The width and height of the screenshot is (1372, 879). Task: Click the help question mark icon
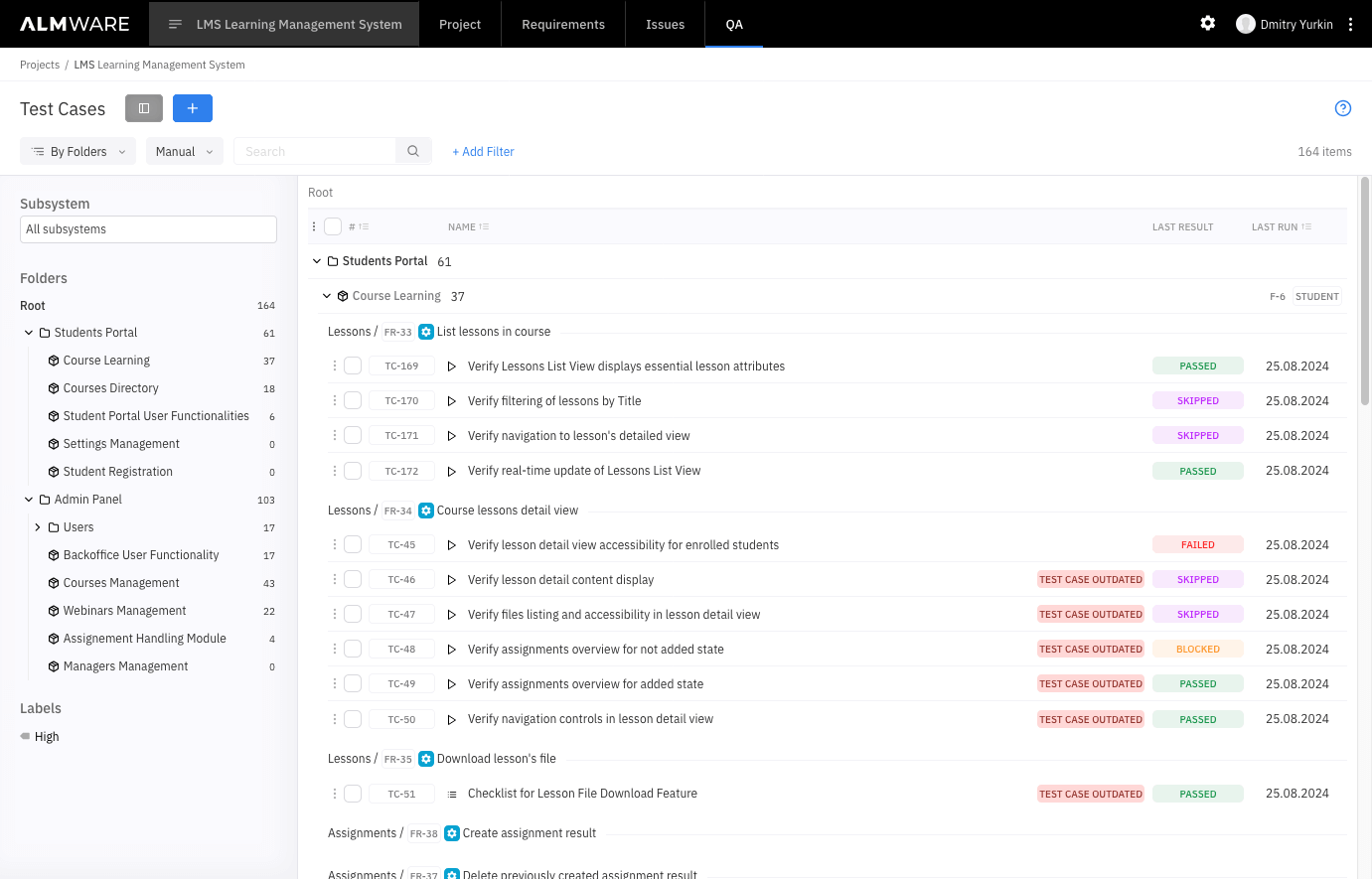[1343, 108]
